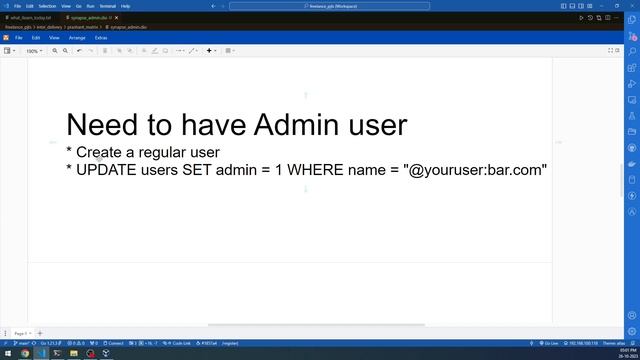Toggle fullscreen in draw.io toolbar

[x=611, y=50]
